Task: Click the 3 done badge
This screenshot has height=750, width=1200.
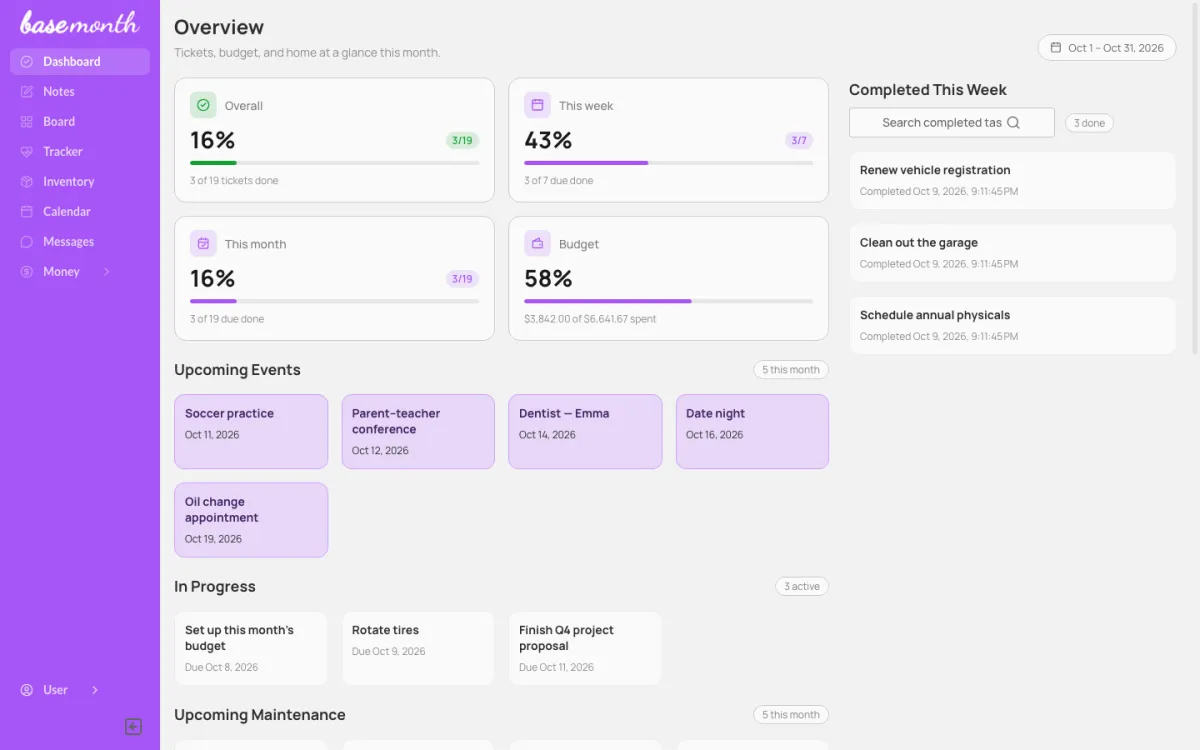Action: click(1089, 123)
